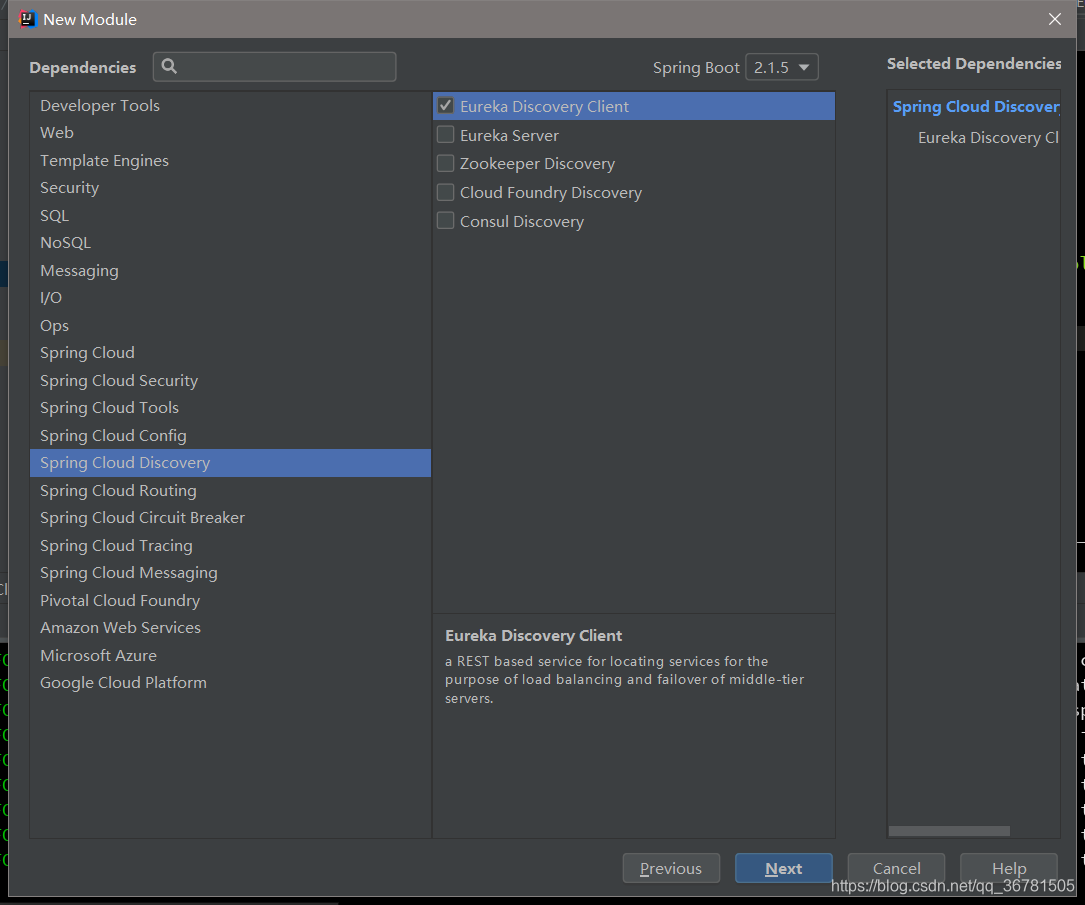Click the Cloud Foundry Discovery label text

click(x=551, y=193)
